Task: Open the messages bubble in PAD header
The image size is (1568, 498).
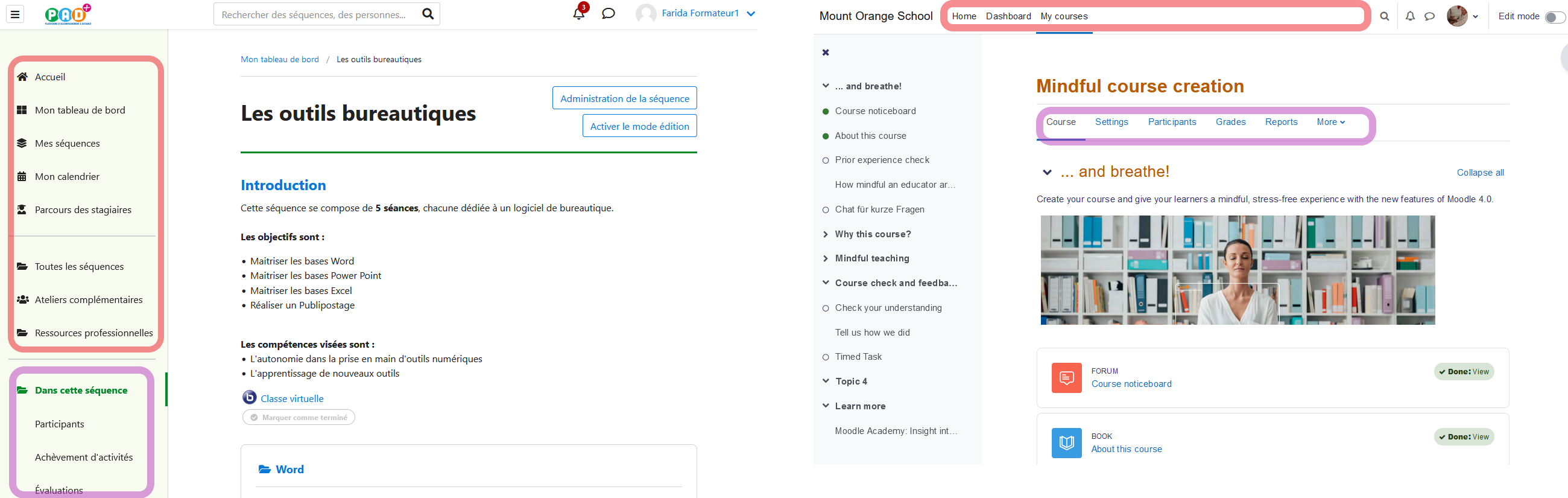Action: tap(608, 13)
